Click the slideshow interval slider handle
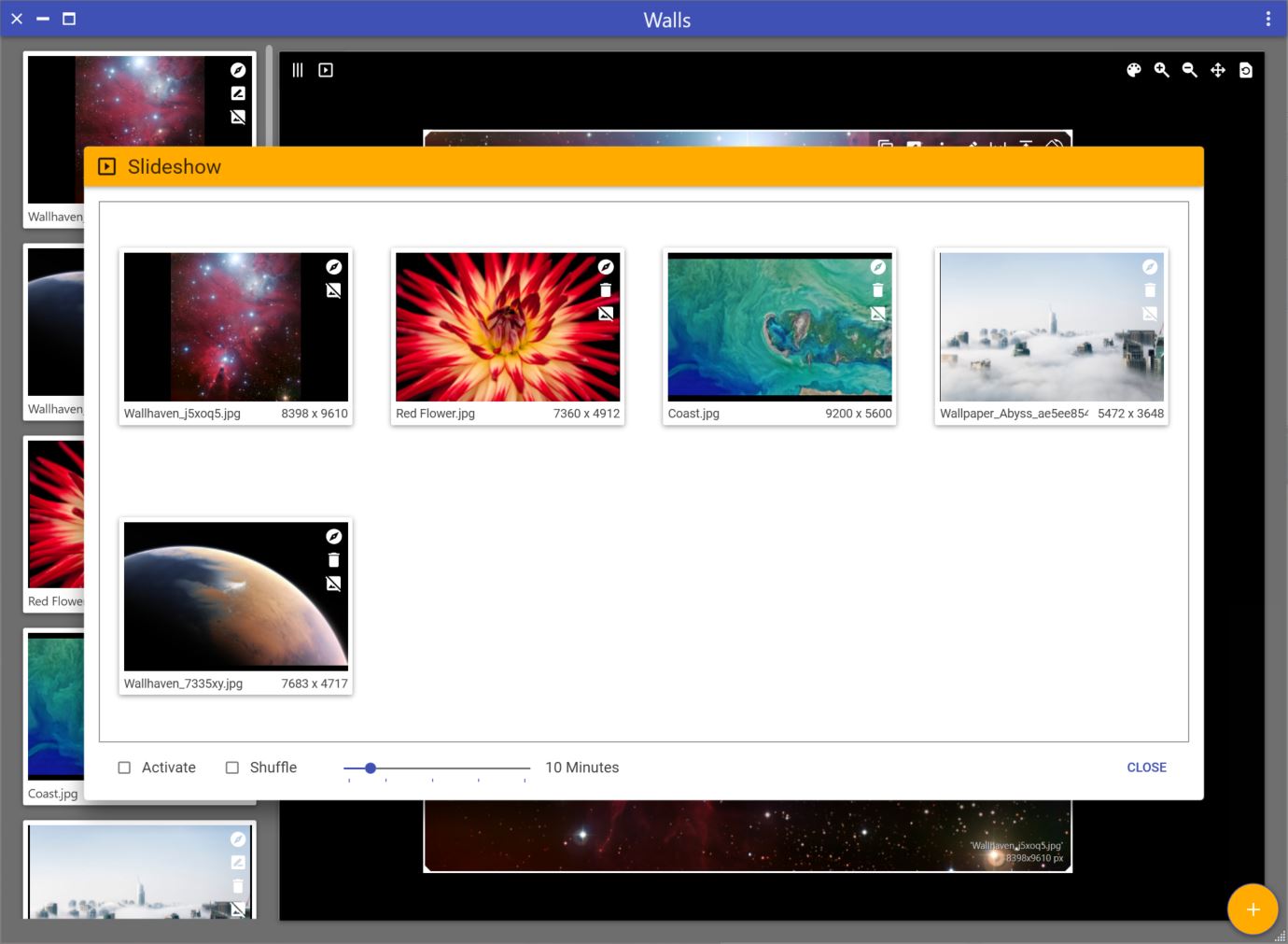This screenshot has height=944, width=1288. pos(371,768)
